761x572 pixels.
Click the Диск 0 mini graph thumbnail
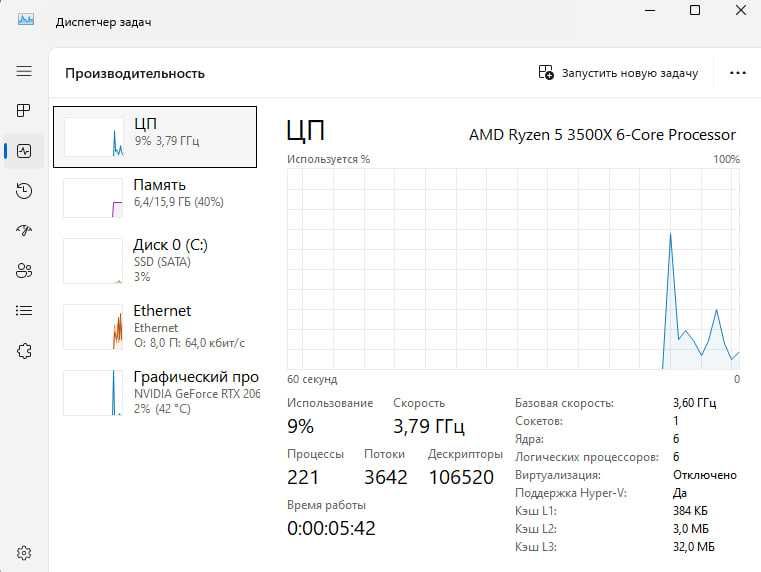(93, 261)
